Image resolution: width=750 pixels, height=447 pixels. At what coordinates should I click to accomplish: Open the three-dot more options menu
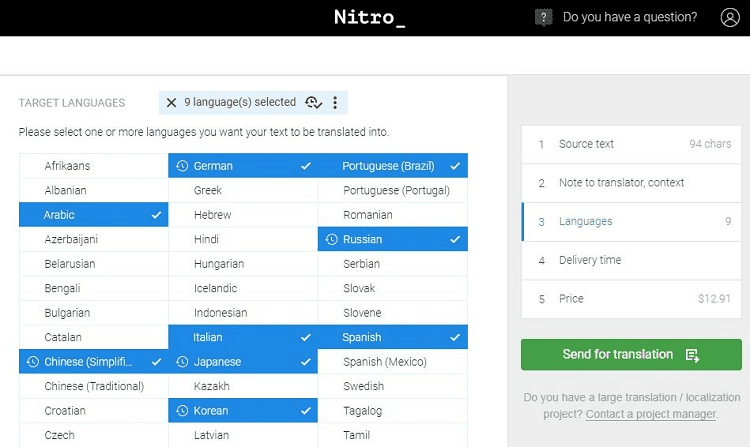pos(335,102)
